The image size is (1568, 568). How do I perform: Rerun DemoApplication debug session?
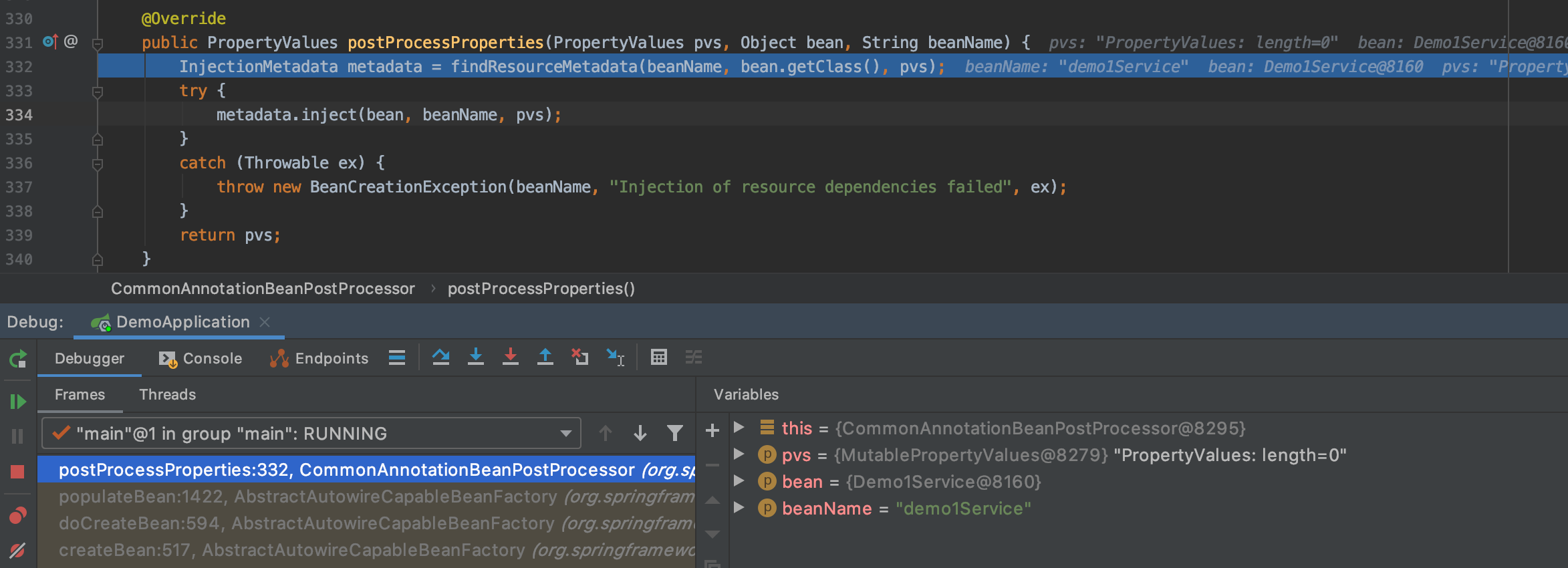point(18,359)
